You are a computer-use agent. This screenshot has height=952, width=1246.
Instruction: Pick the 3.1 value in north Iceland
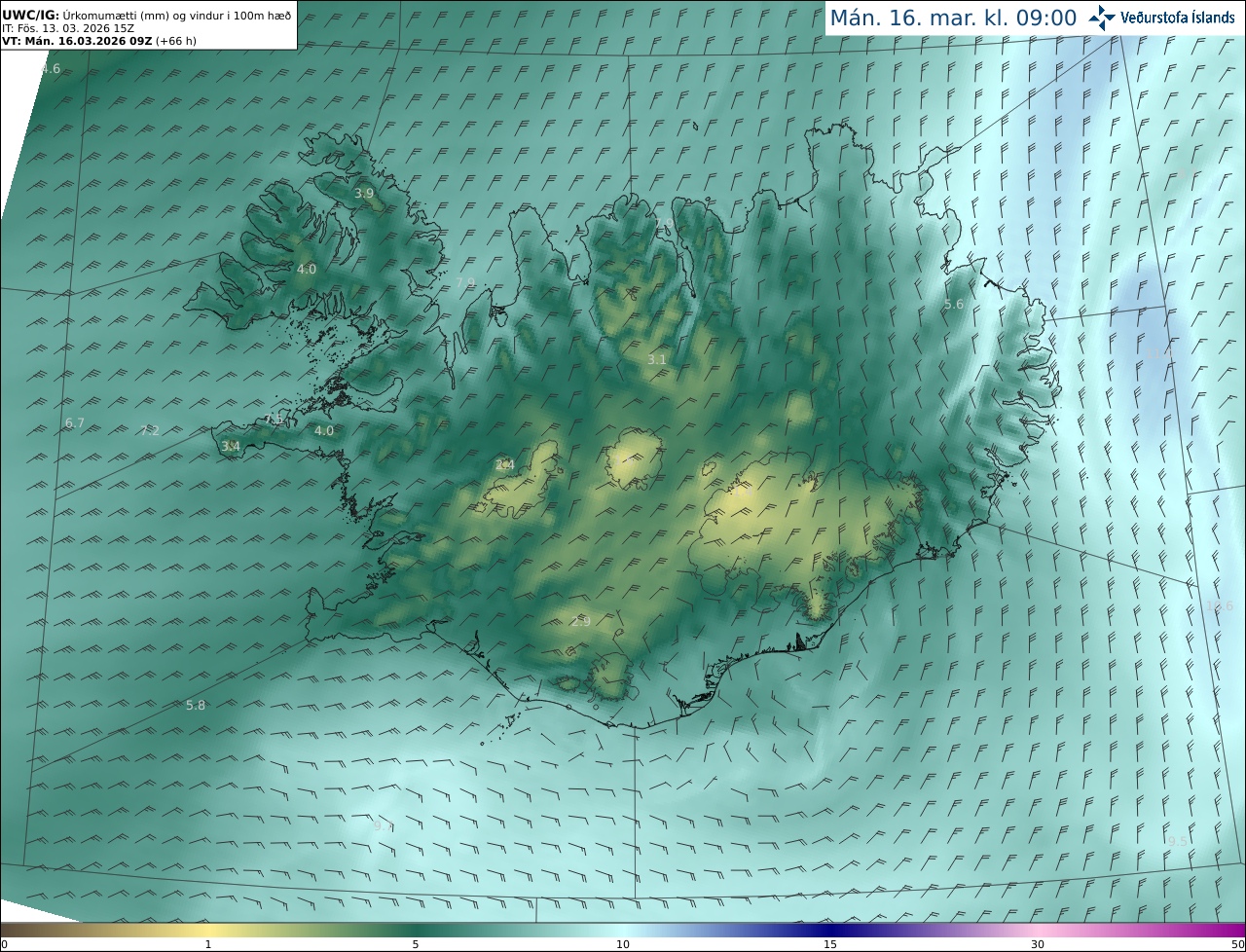click(x=657, y=360)
